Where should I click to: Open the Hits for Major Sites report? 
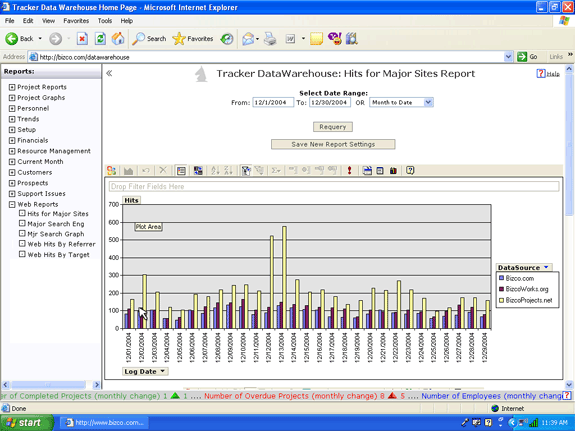58,214
